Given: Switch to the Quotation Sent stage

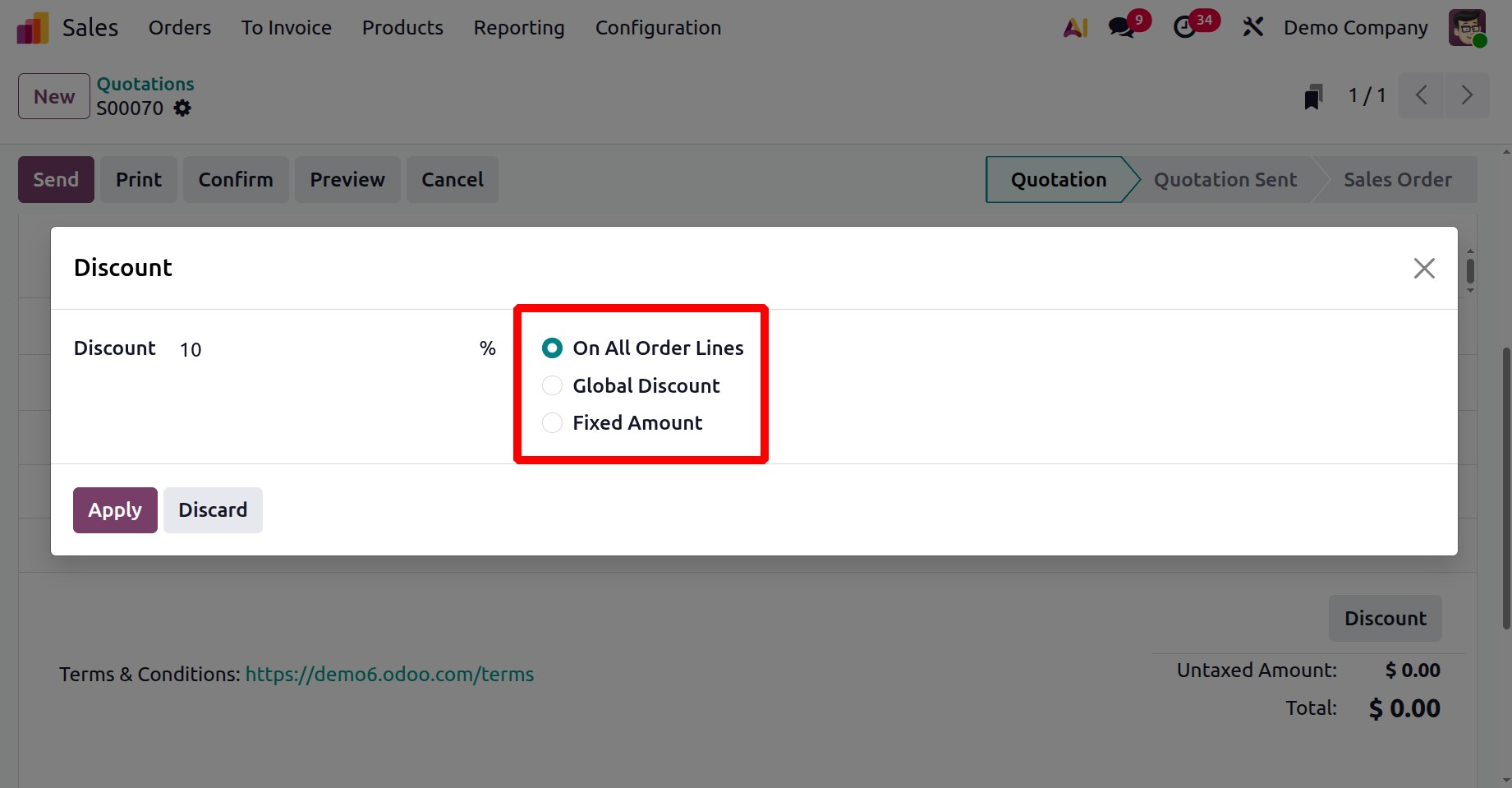Looking at the screenshot, I should click(x=1225, y=179).
